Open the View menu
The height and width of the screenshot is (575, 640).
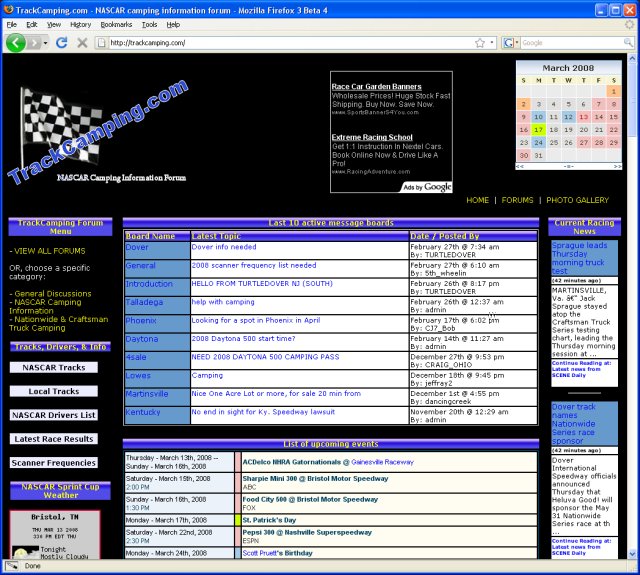click(x=54, y=24)
